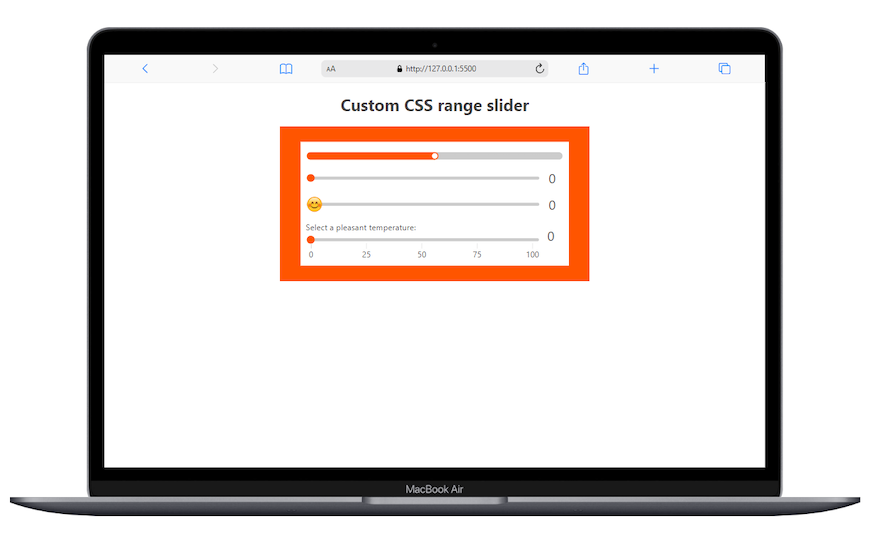Click the lock icon in address bar
Image resolution: width=895 pixels, height=542 pixels.
pos(400,69)
